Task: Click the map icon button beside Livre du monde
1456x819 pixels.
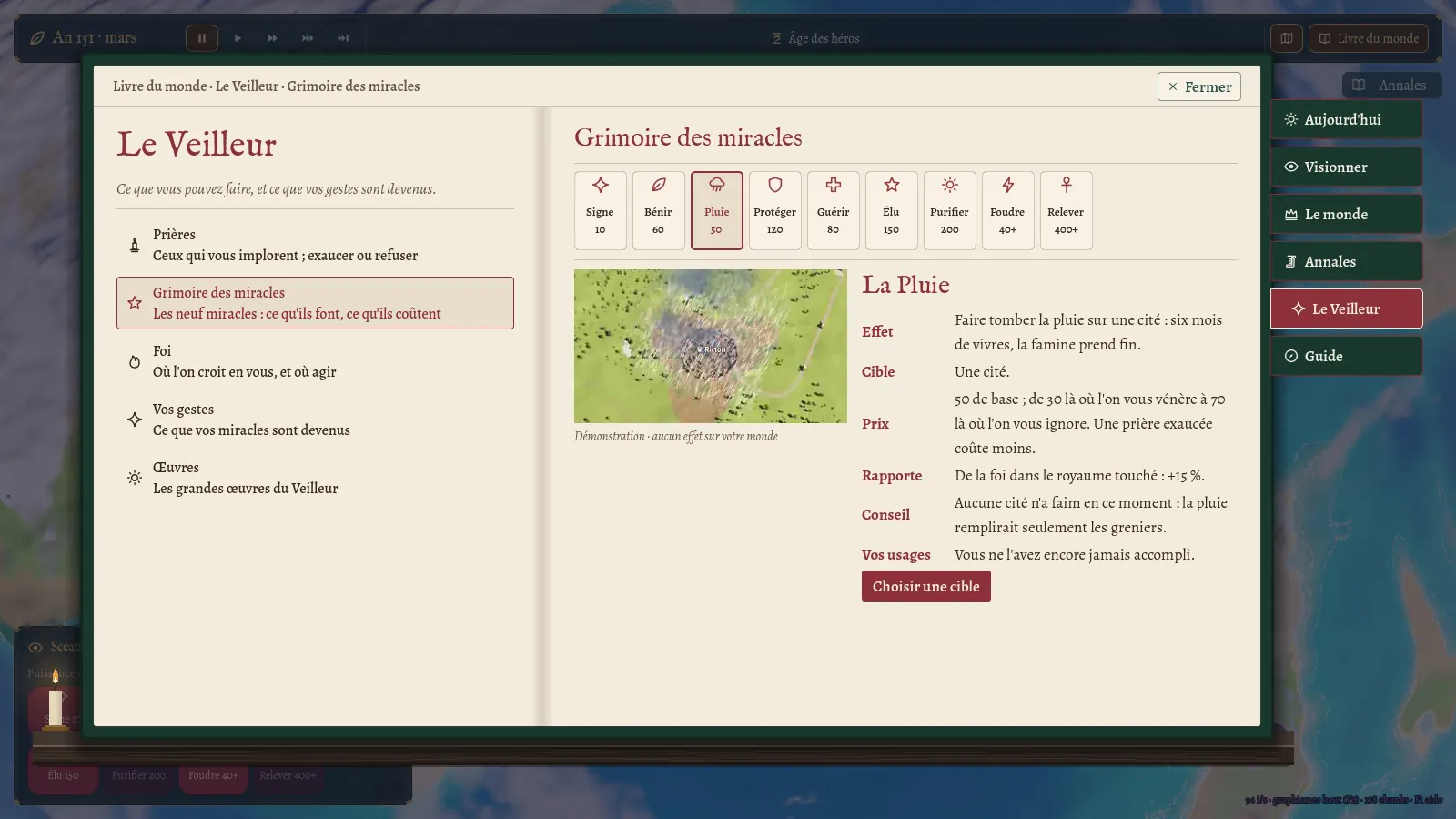Action: 1287,38
